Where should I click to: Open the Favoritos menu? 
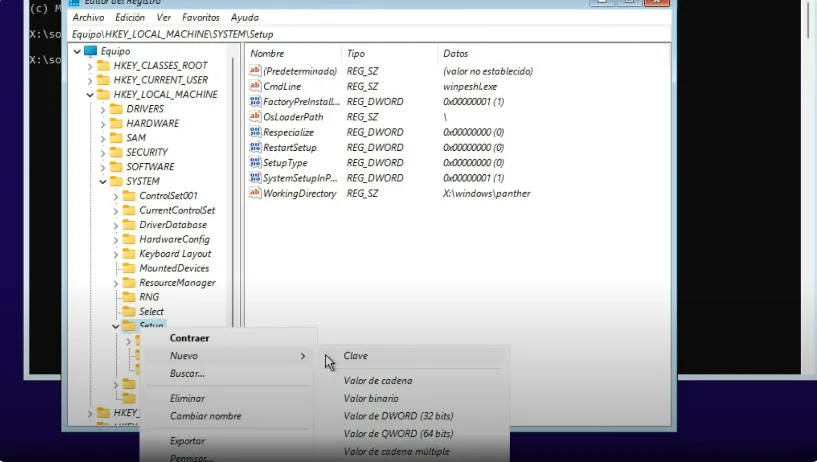[x=201, y=18]
